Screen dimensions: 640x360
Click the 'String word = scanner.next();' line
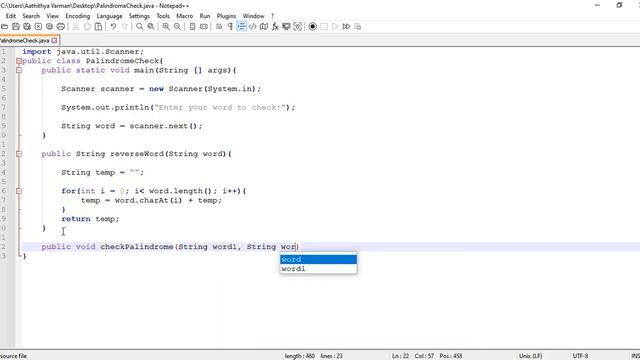pyautogui.click(x=132, y=126)
